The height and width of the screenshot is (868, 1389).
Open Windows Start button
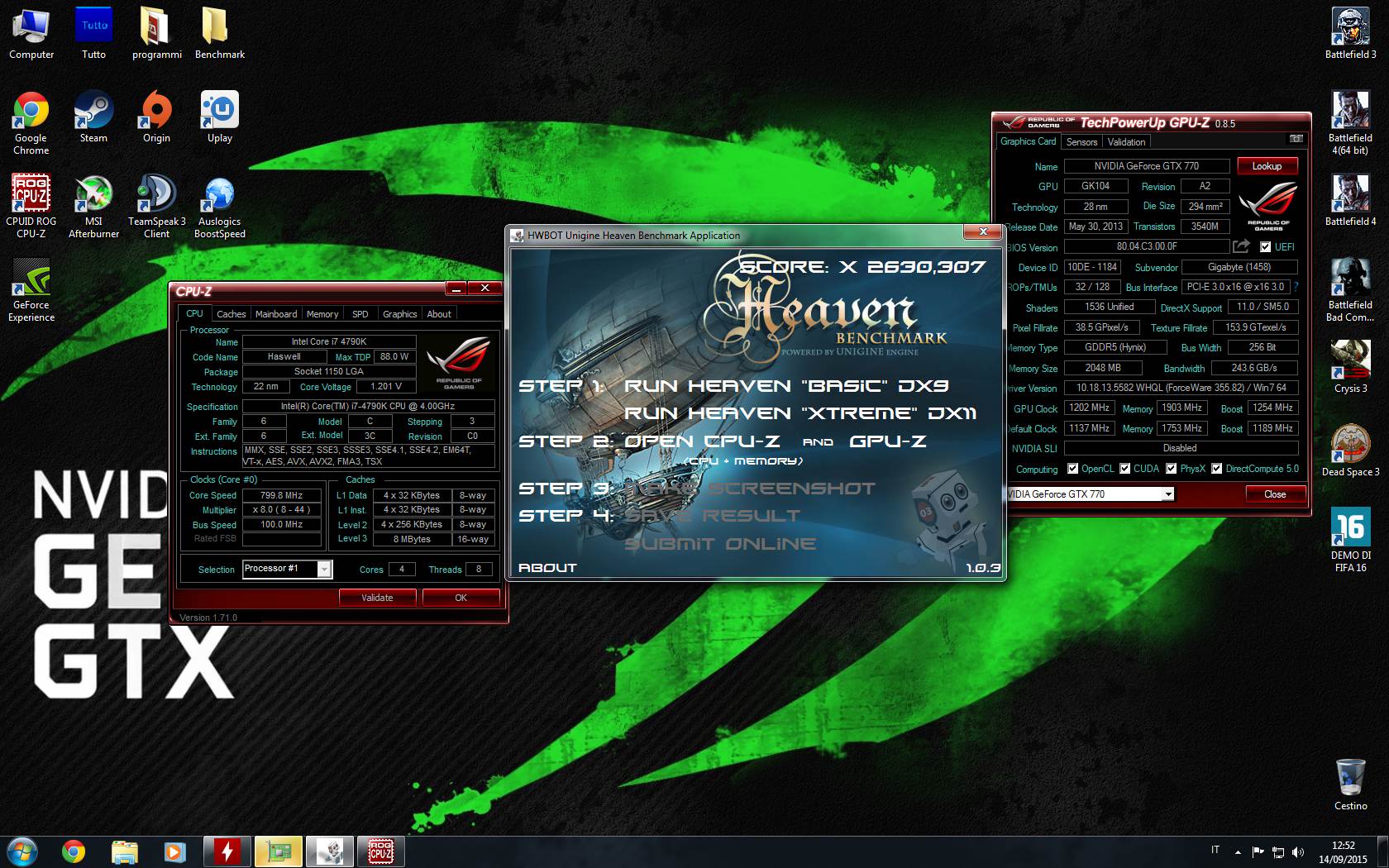point(22,851)
